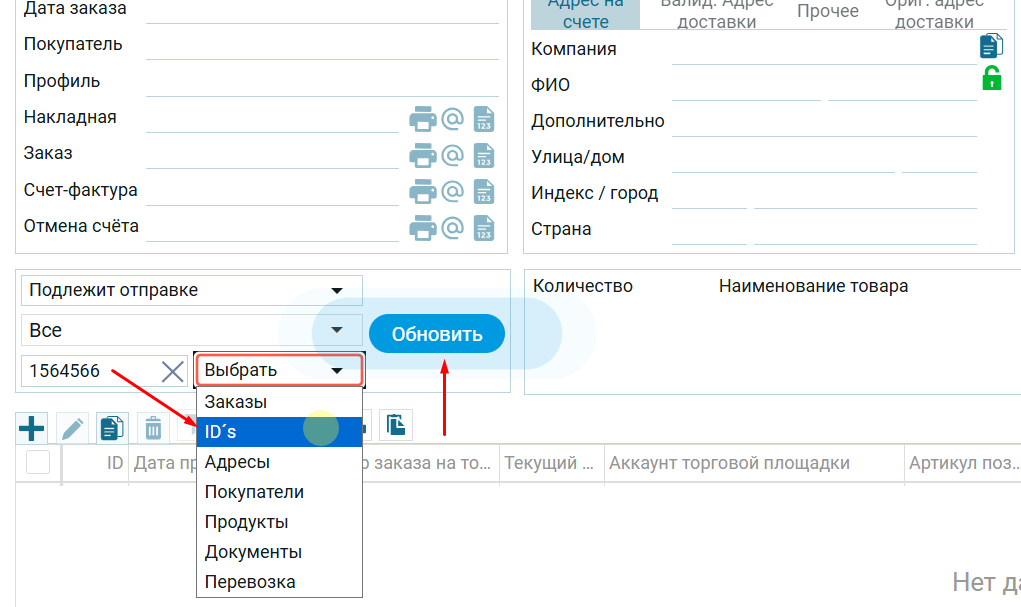Click the email icon in Заказ row

click(453, 155)
